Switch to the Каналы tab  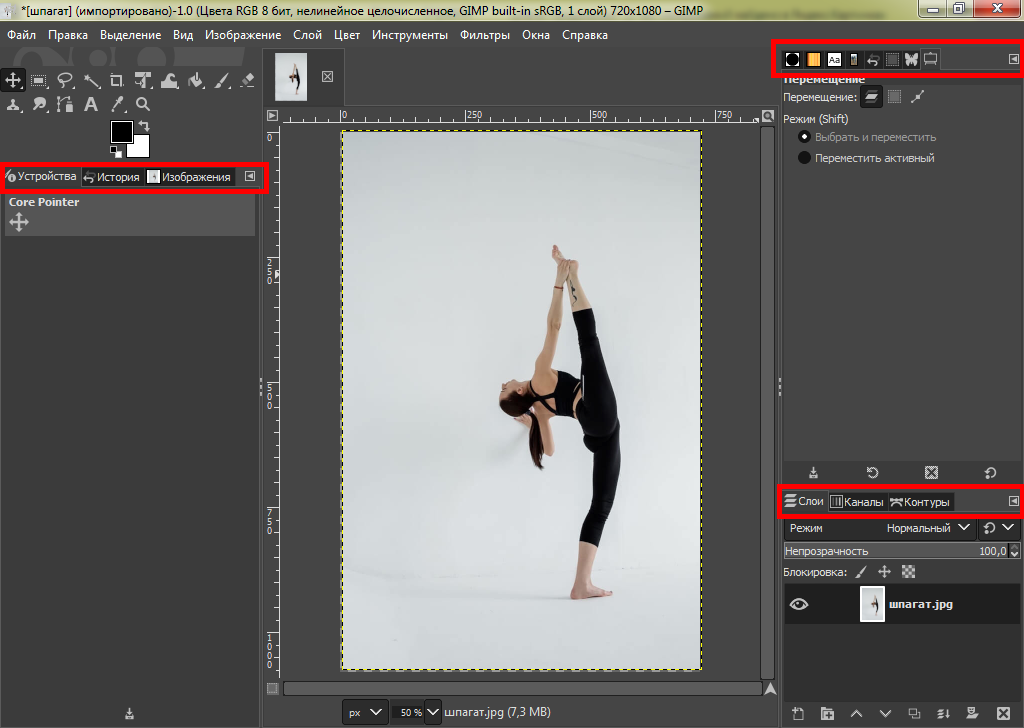(857, 502)
